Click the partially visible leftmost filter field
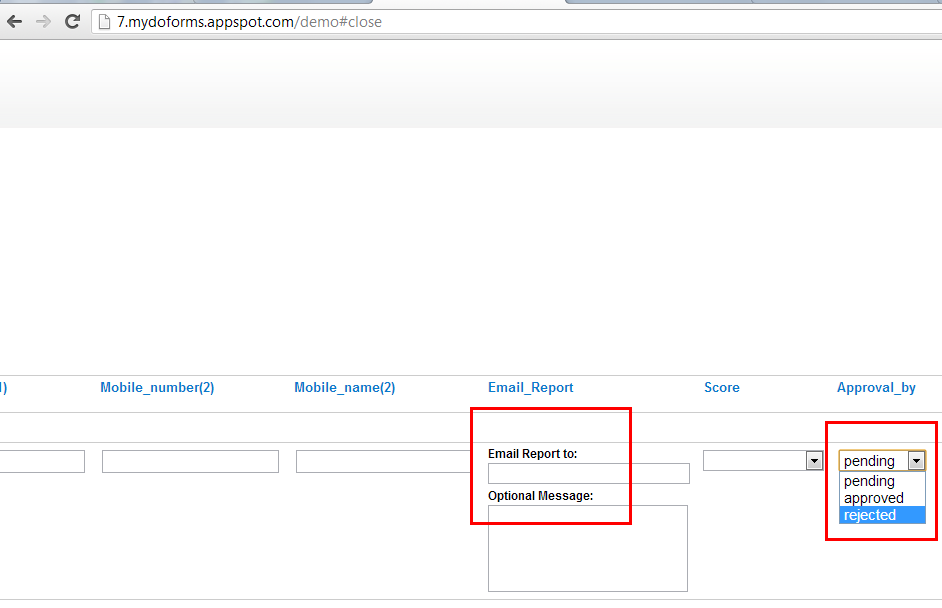The width and height of the screenshot is (942, 608). click(x=42, y=461)
